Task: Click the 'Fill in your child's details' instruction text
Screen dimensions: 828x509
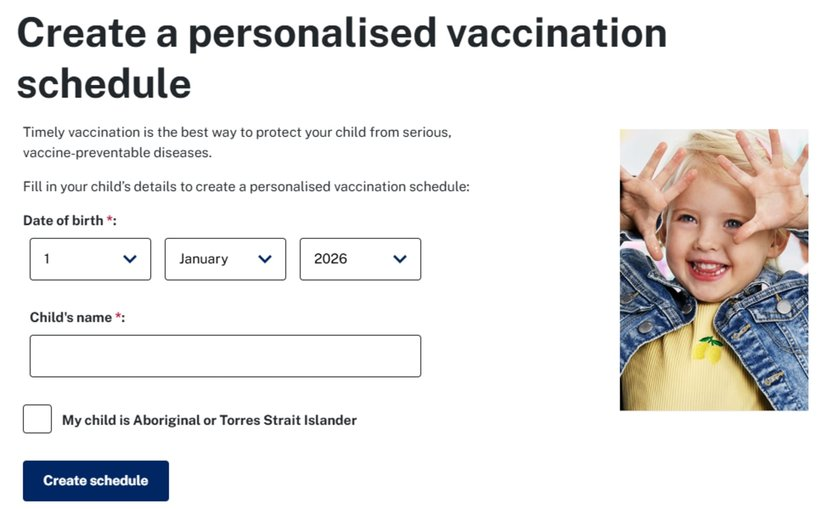Action: click(246, 186)
